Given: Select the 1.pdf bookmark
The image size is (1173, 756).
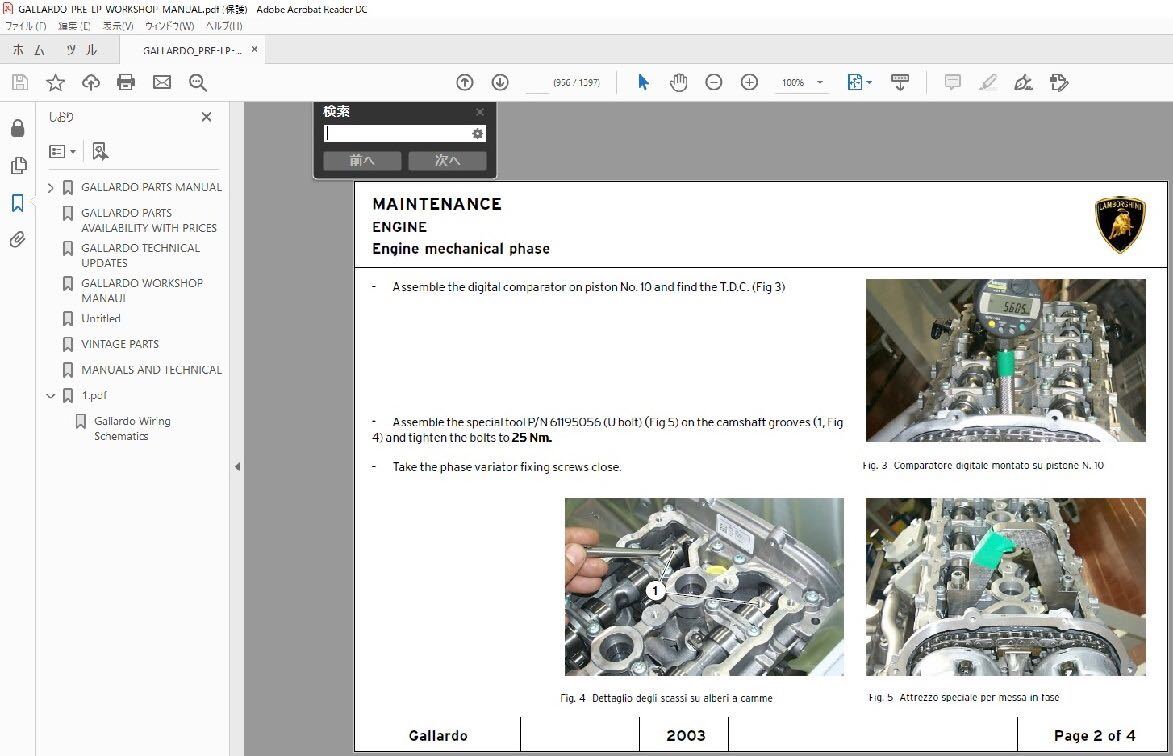Looking at the screenshot, I should coord(94,396).
